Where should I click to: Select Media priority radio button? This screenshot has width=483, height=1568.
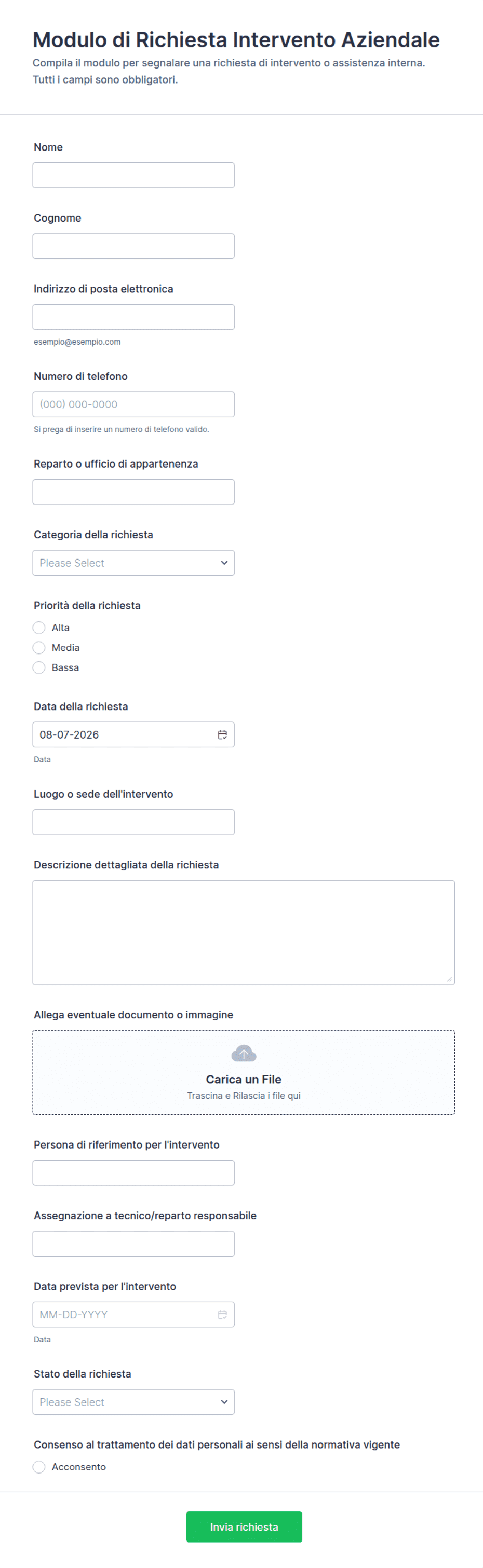(x=39, y=648)
